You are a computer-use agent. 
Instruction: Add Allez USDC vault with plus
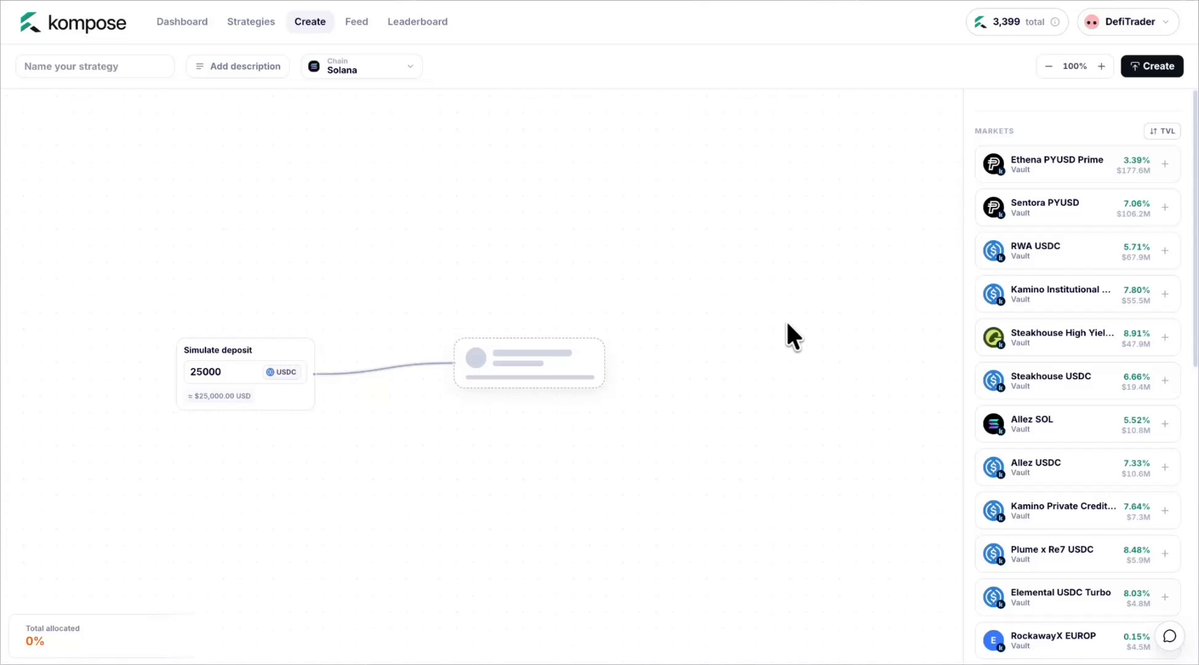pos(1165,467)
